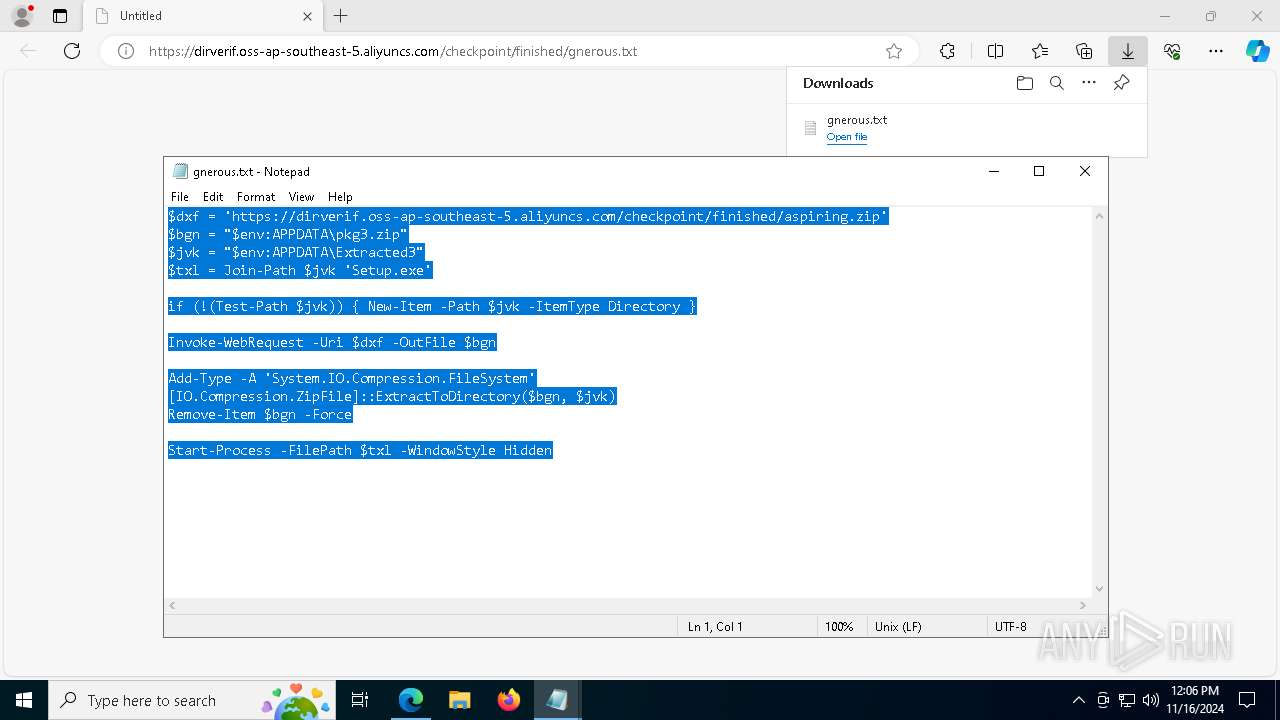
Task: Open the Favorites list icon
Action: pyautogui.click(x=1040, y=51)
